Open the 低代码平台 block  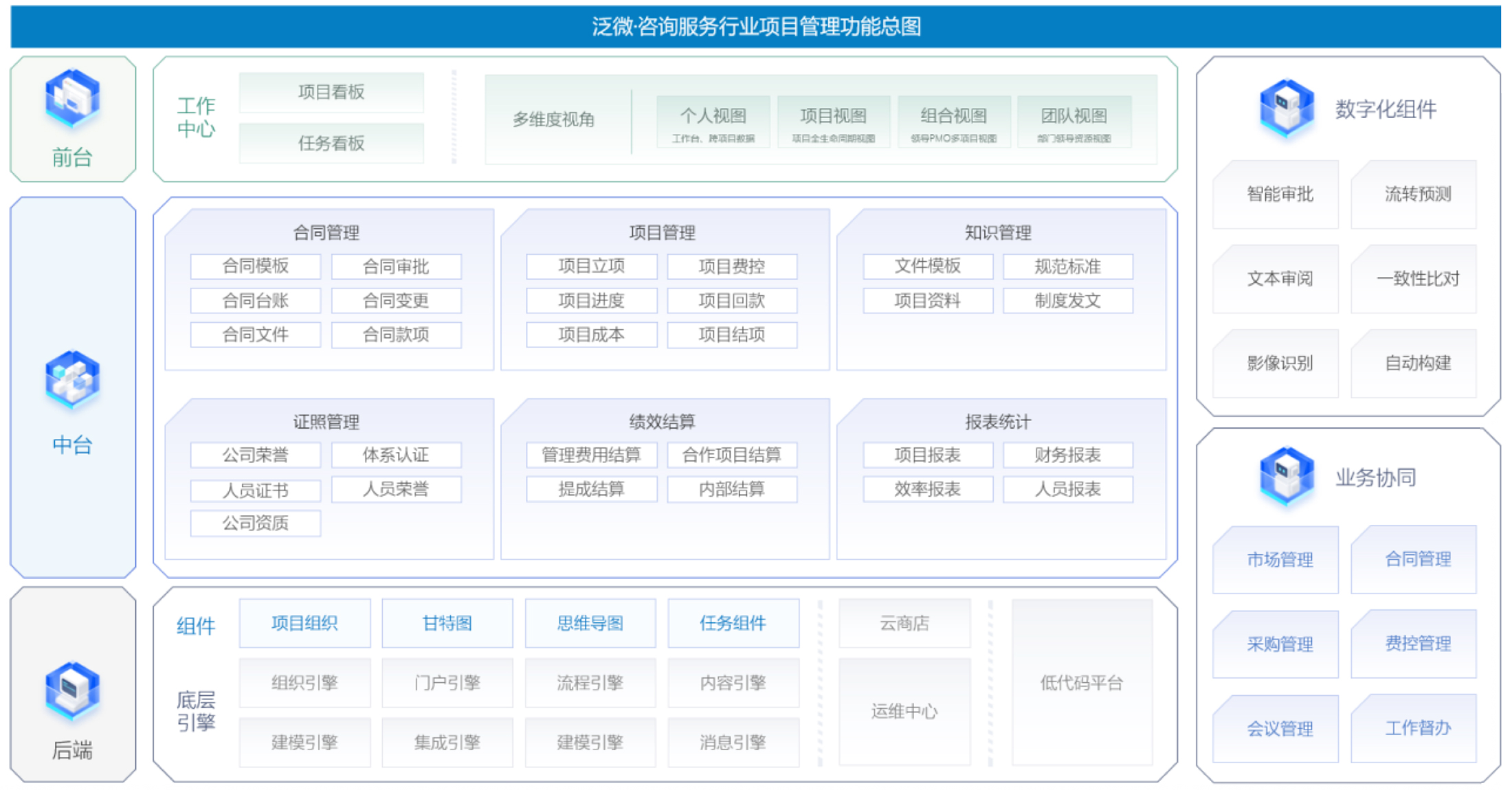pos(1081,682)
